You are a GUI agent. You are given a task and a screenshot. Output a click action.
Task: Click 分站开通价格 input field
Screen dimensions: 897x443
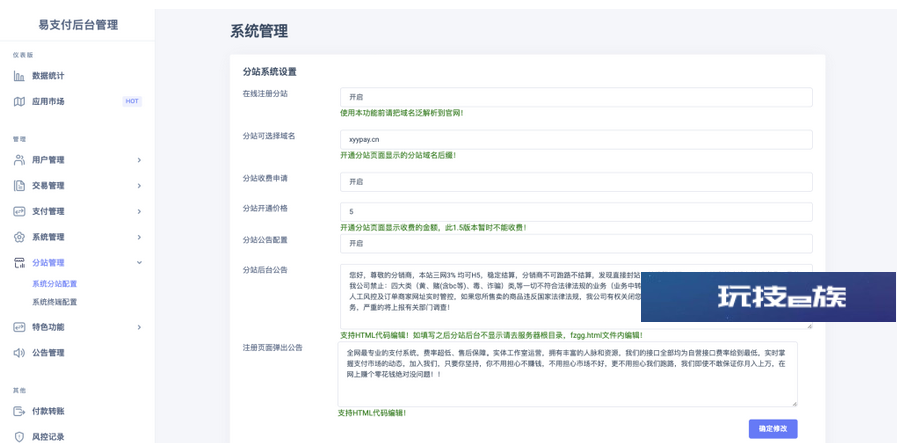tap(576, 212)
